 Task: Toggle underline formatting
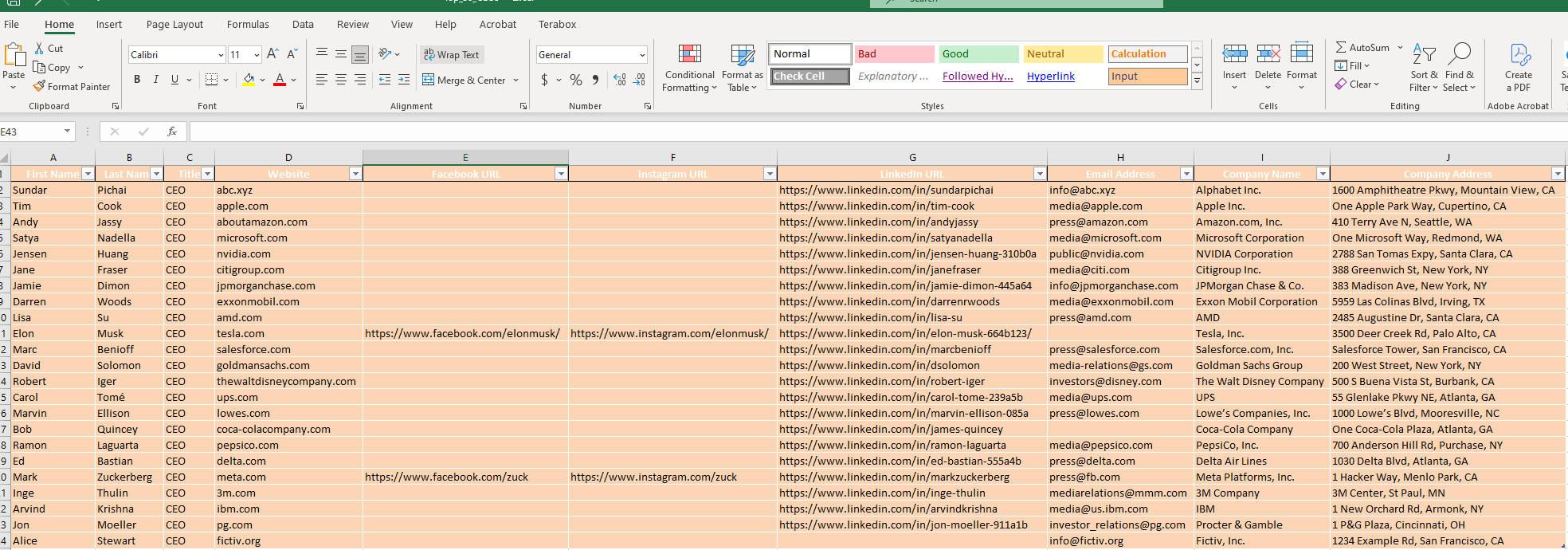(x=174, y=80)
